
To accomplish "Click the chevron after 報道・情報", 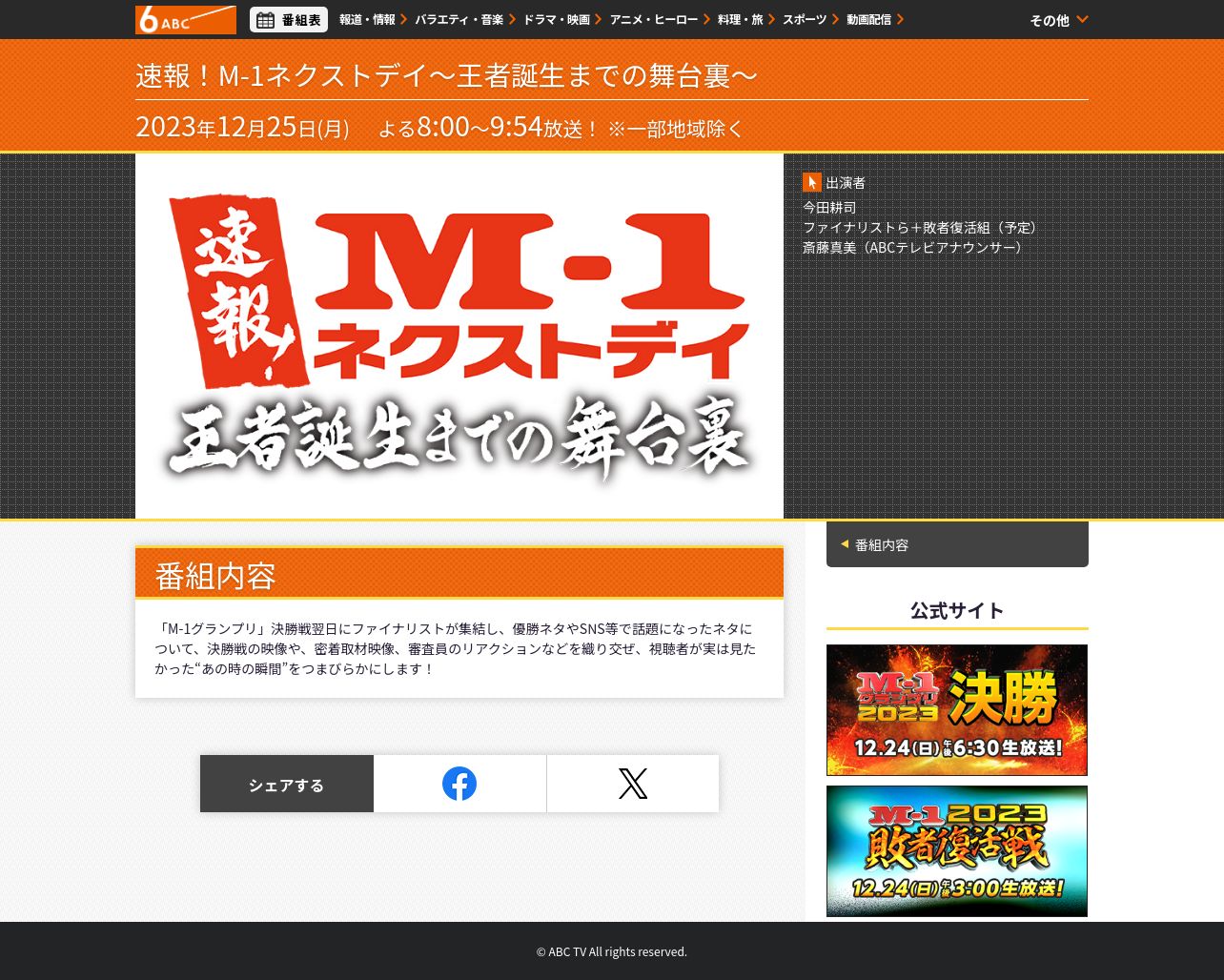I will click(x=404, y=19).
